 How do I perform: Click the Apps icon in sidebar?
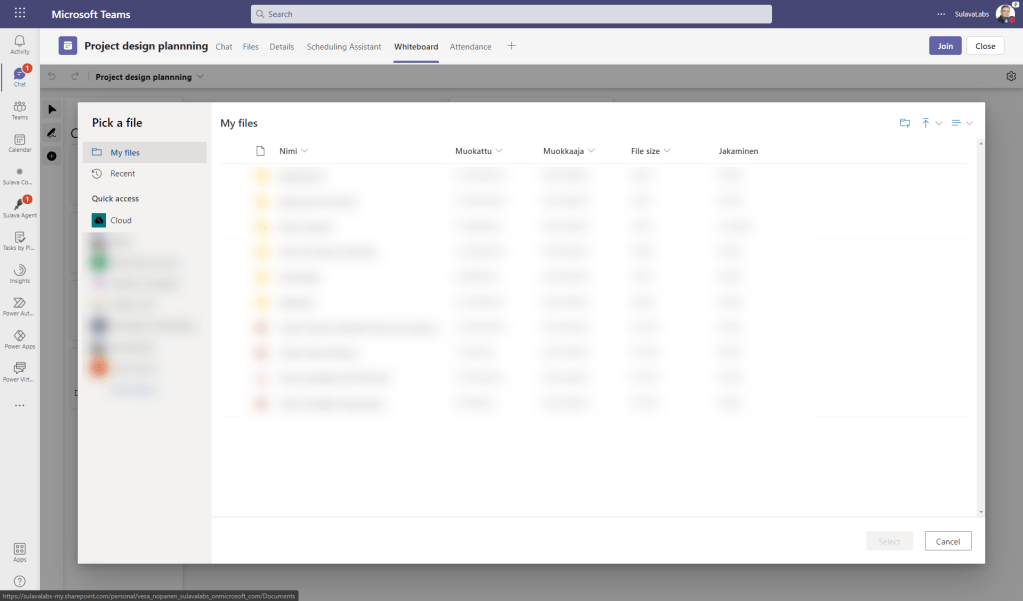tap(20, 551)
